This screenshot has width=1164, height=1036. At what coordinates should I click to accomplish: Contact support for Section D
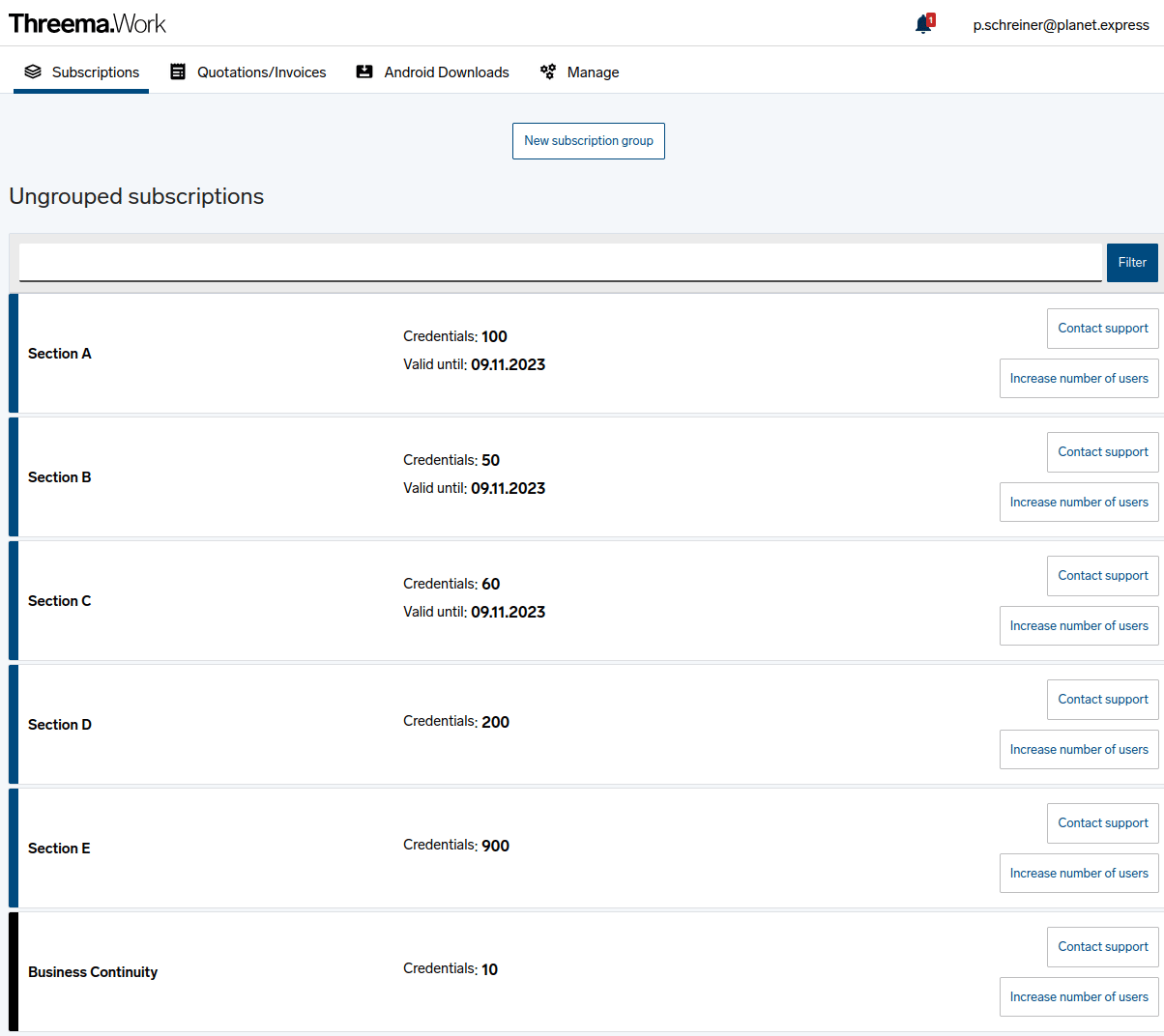(x=1103, y=700)
